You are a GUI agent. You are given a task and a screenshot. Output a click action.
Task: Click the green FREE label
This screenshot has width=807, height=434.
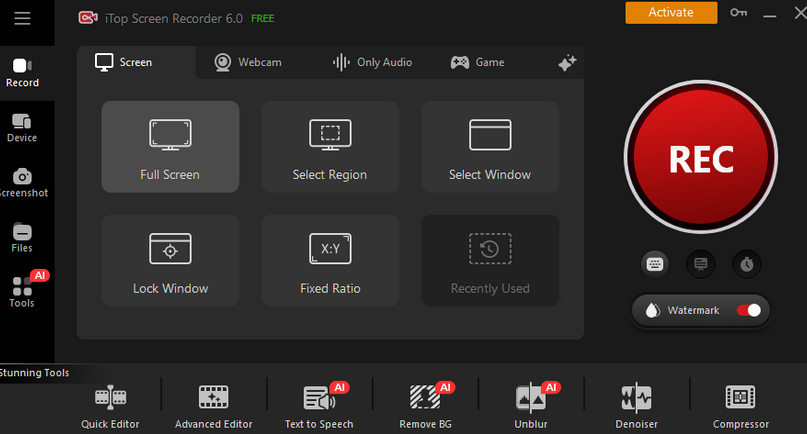coord(262,19)
